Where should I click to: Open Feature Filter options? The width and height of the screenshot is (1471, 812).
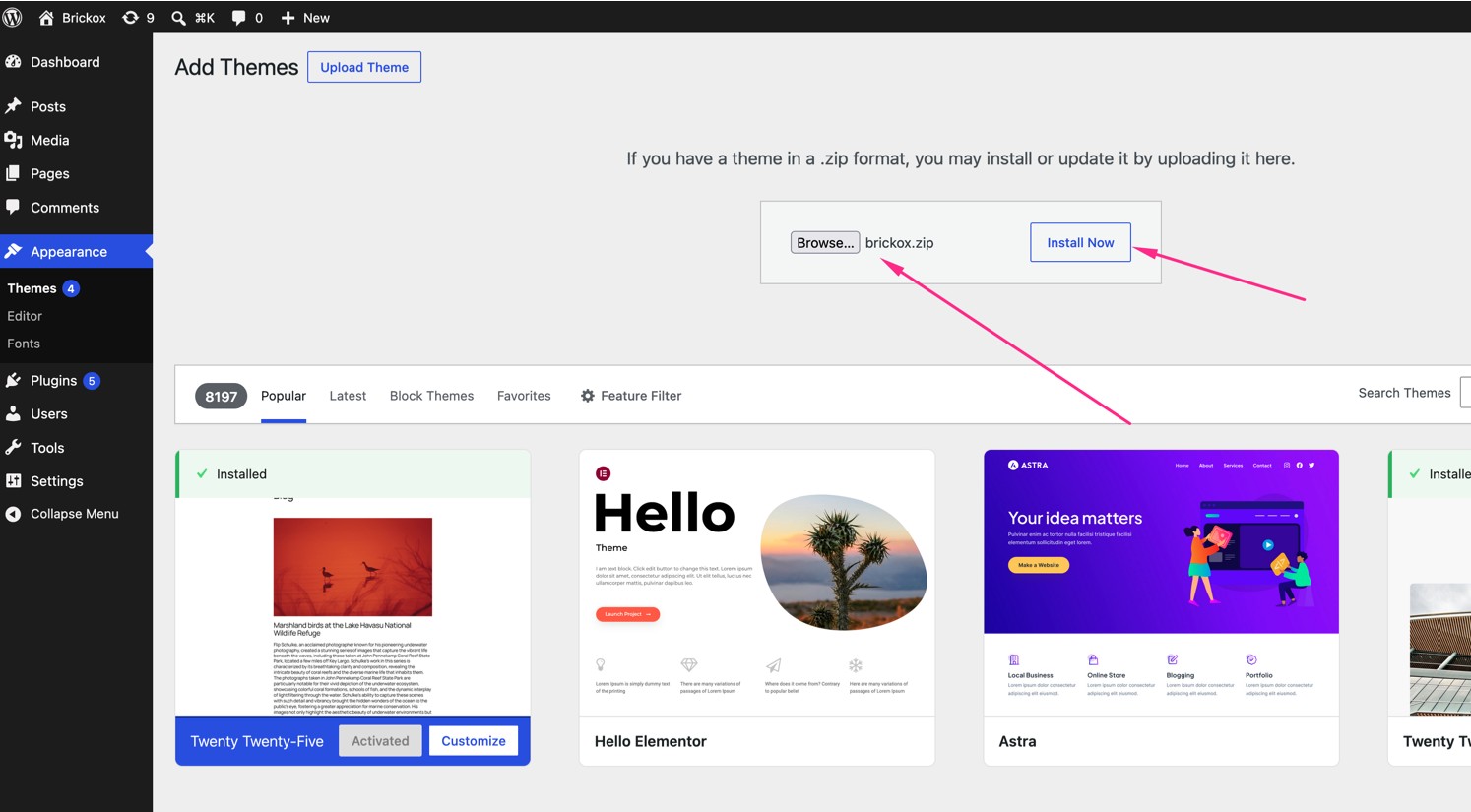631,396
